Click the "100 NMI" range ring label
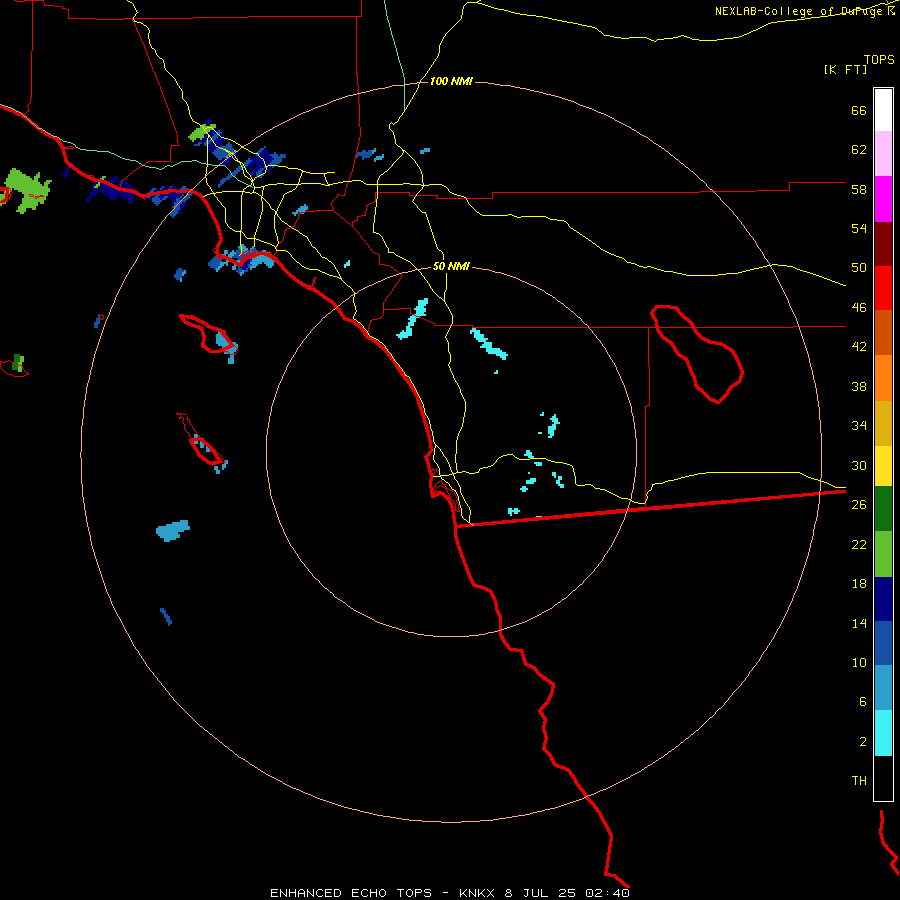The image size is (900, 900). pyautogui.click(x=451, y=82)
